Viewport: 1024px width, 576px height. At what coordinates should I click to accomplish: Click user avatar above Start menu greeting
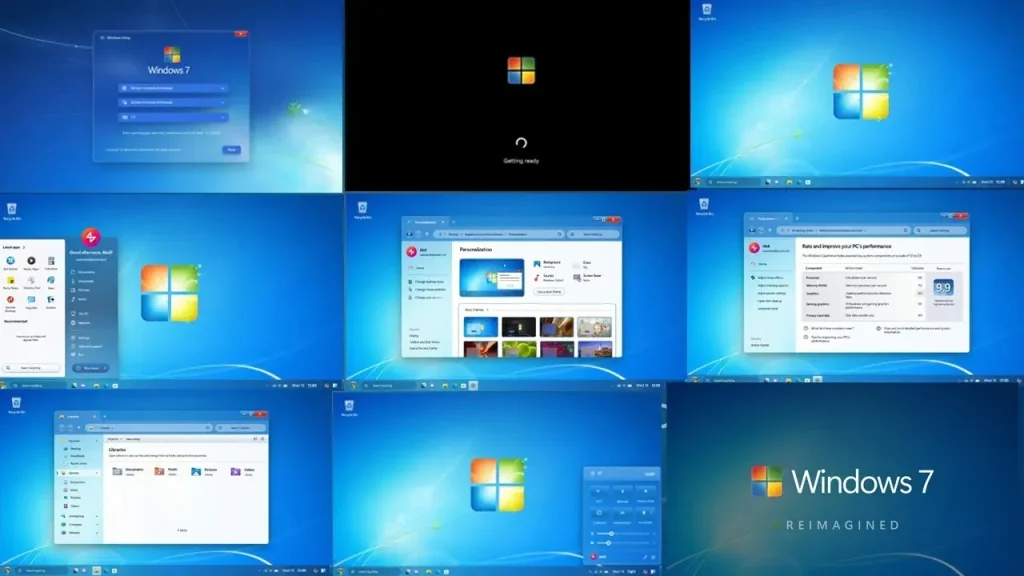[x=91, y=237]
